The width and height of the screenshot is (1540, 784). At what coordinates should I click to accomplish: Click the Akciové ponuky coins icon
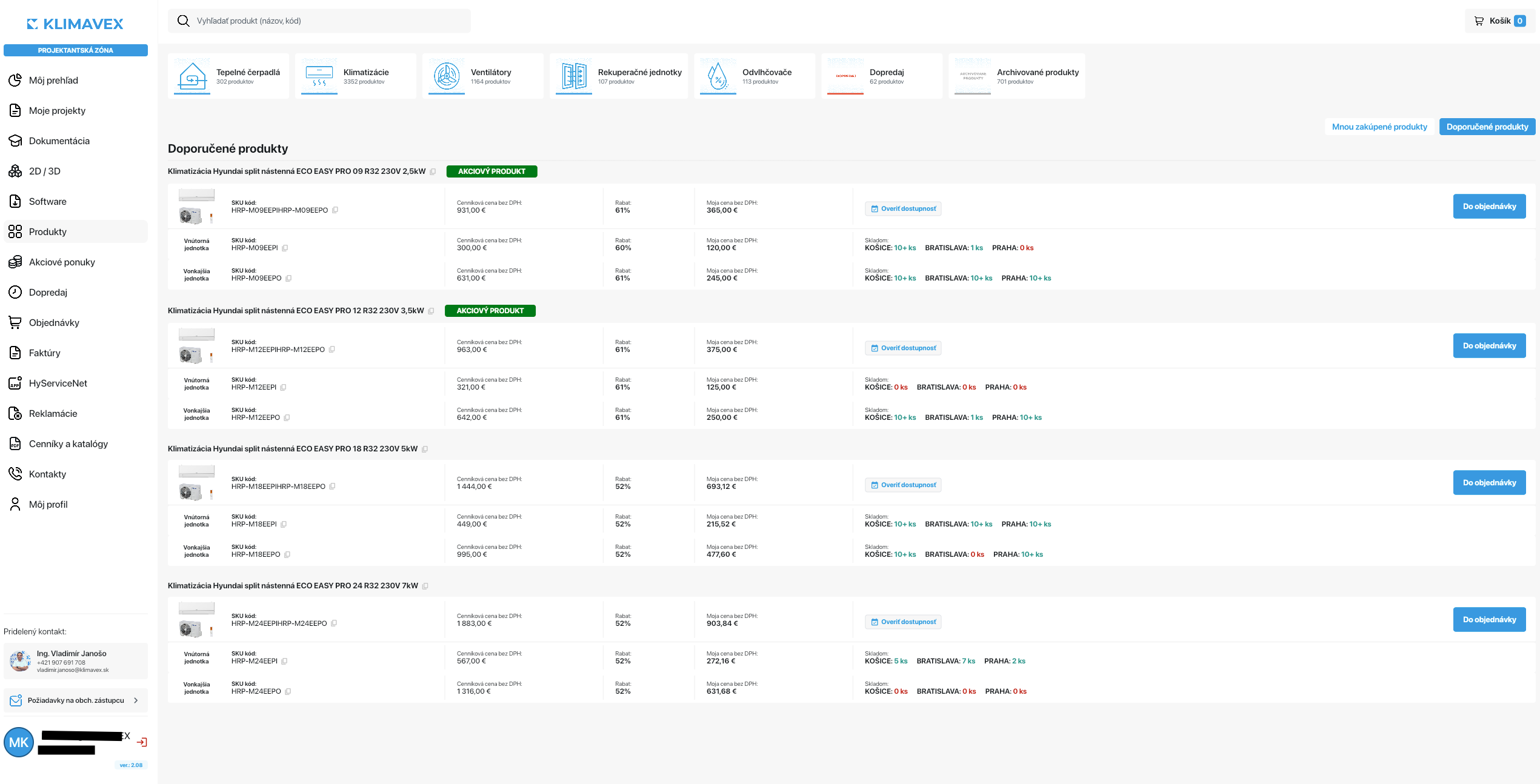click(x=15, y=262)
